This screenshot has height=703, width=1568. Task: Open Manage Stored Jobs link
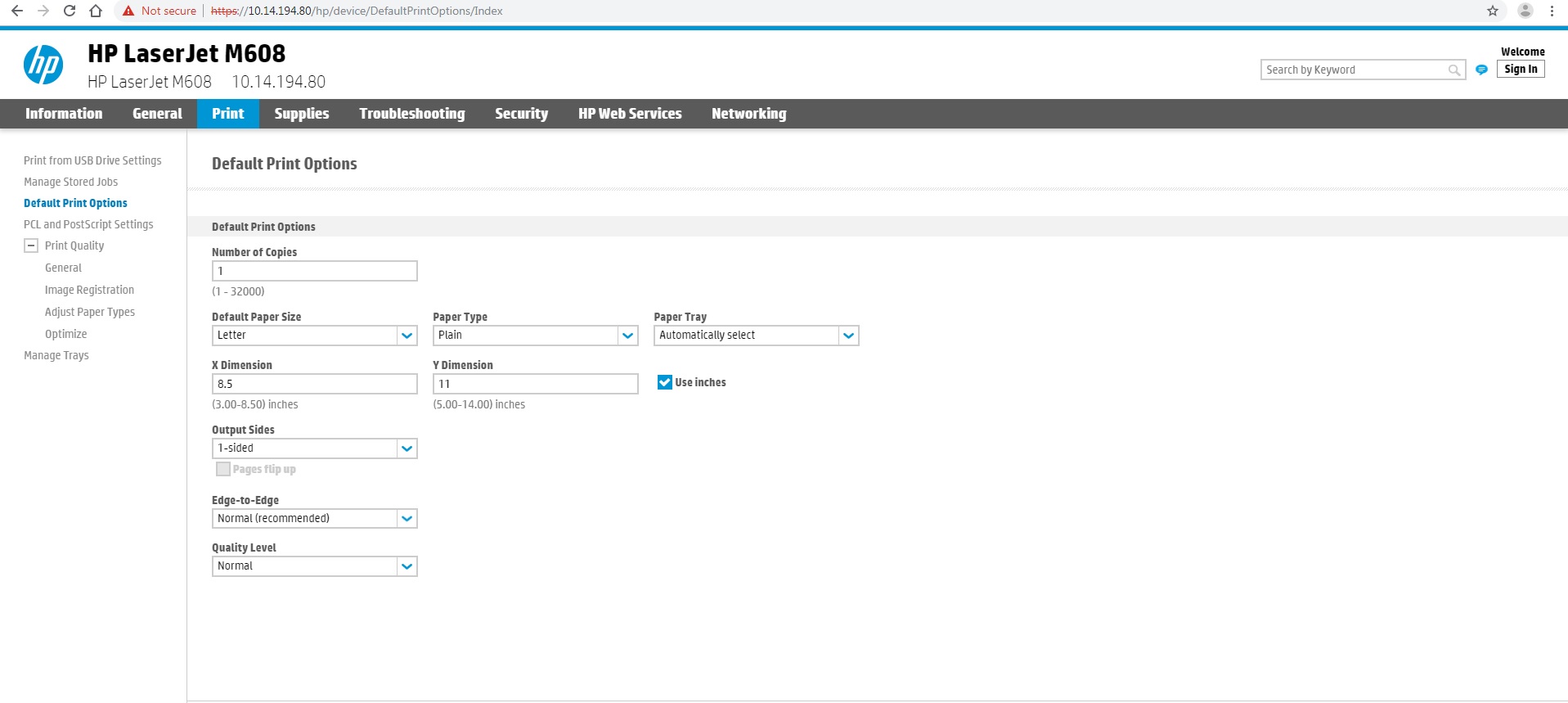click(x=70, y=182)
